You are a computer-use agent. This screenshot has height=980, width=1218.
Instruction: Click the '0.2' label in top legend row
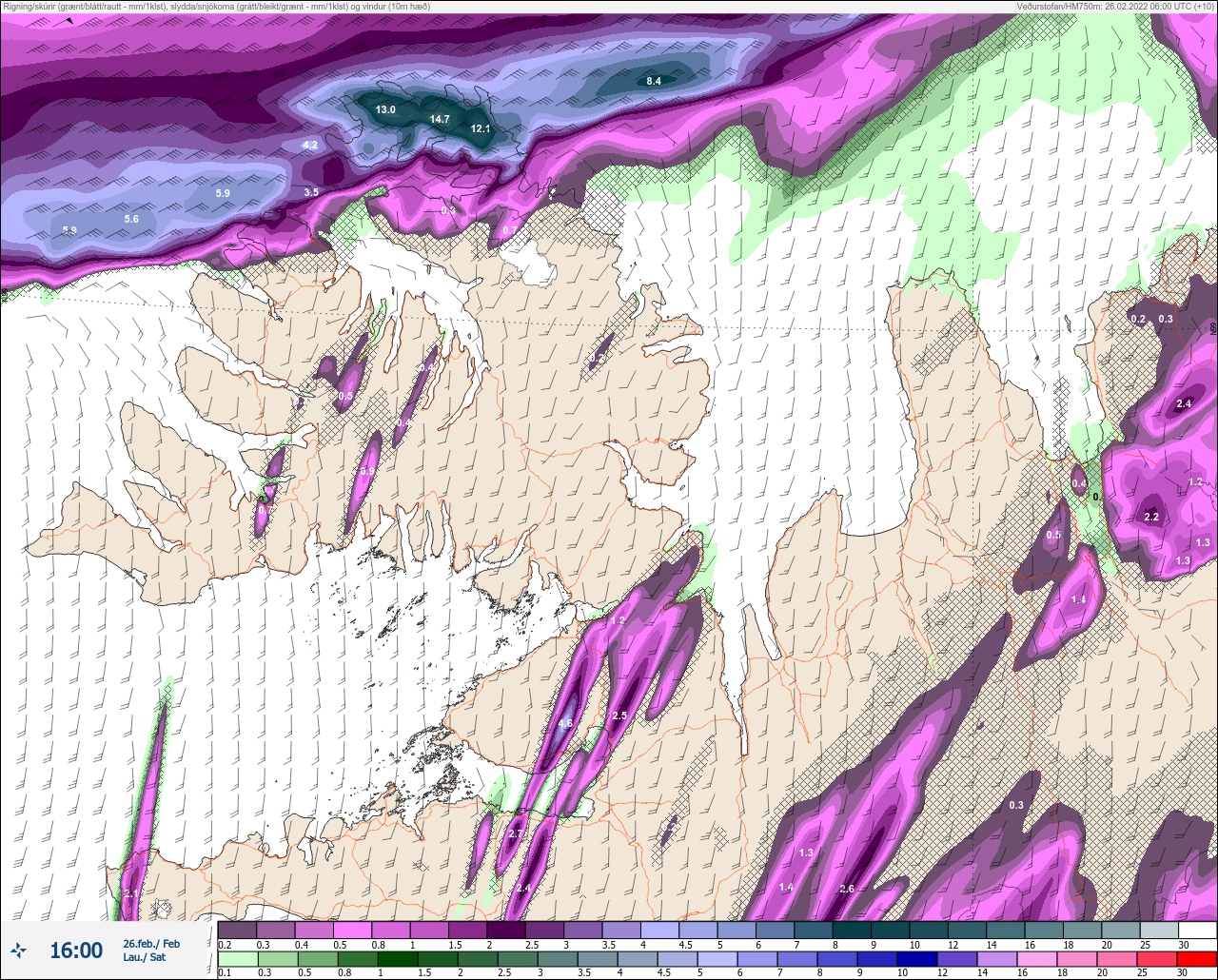tap(225, 945)
